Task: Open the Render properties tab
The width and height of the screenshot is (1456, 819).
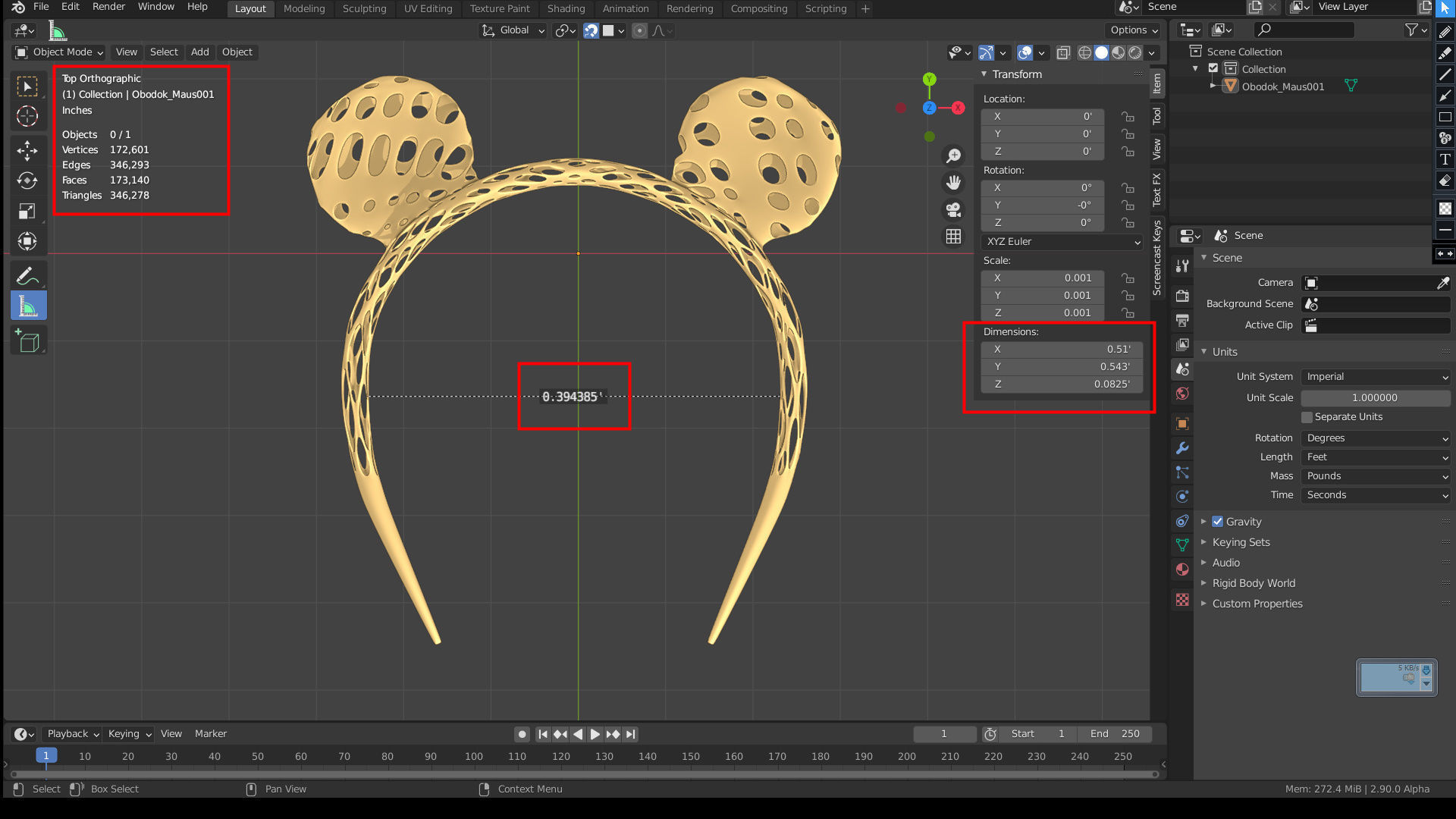Action: tap(1182, 296)
